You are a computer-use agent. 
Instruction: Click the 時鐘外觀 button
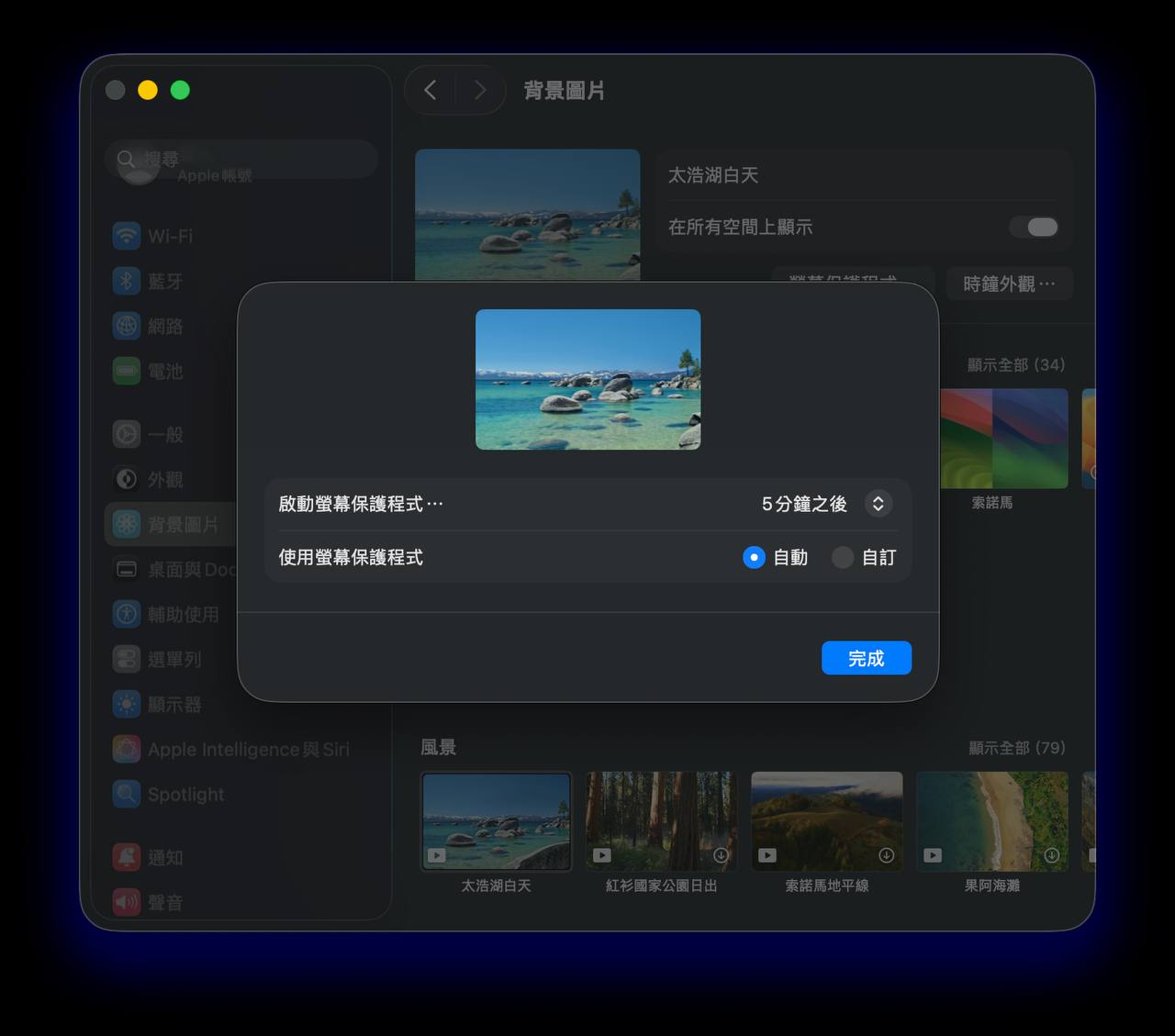pos(1009,284)
